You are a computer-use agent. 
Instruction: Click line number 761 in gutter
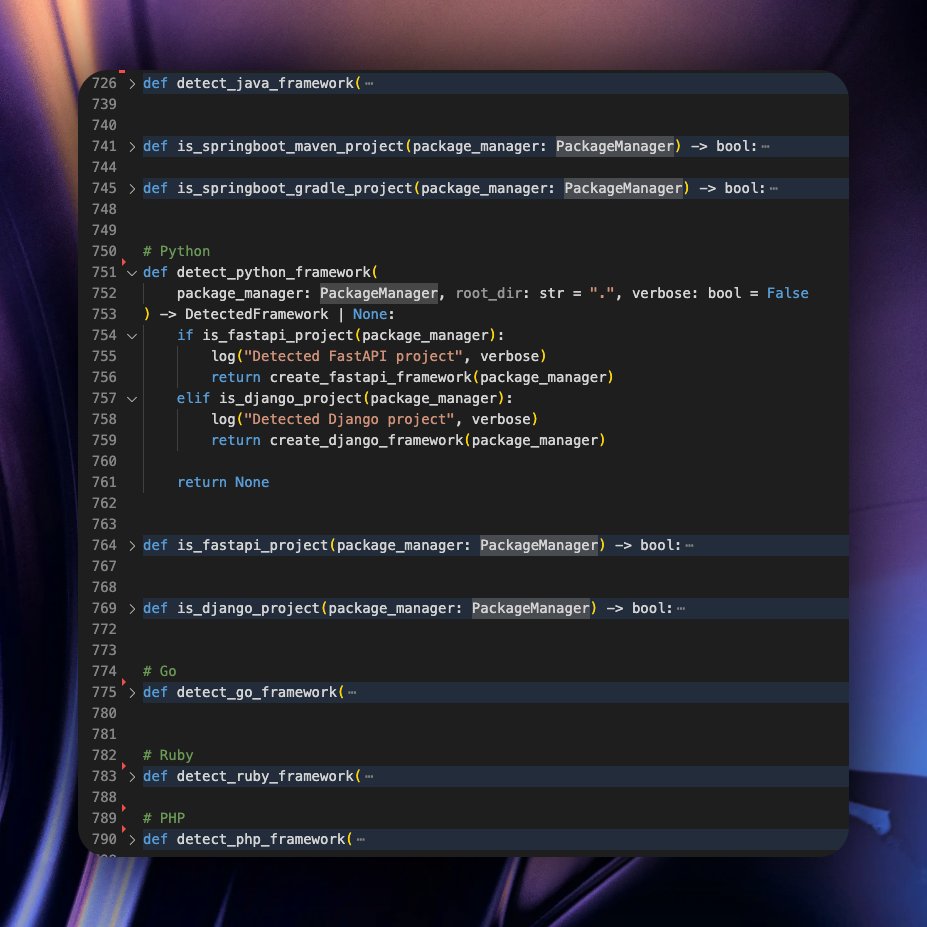(x=104, y=482)
